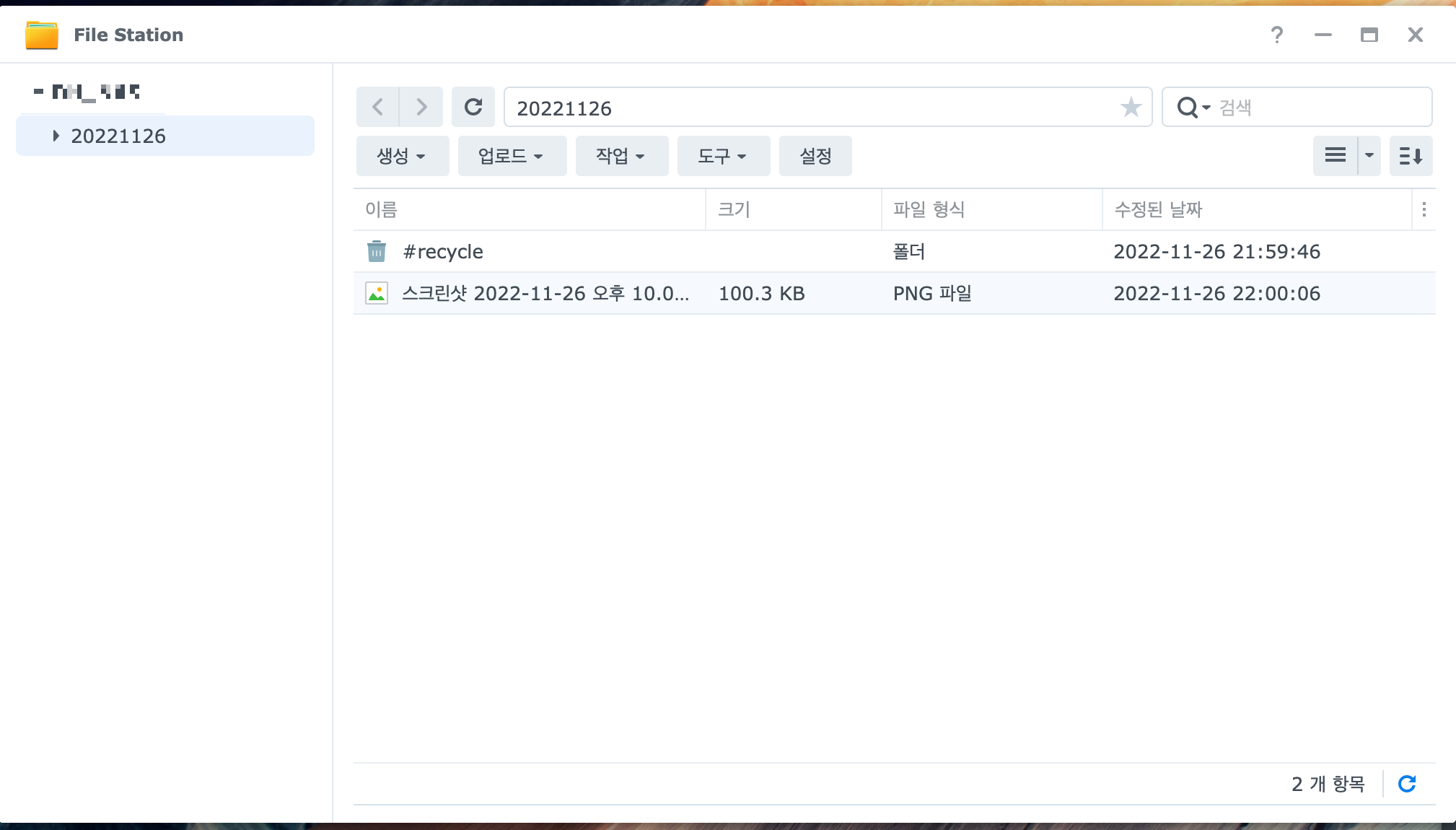Screen dimensions: 1456x830
Task: Click the 설정 button
Action: 815,156
